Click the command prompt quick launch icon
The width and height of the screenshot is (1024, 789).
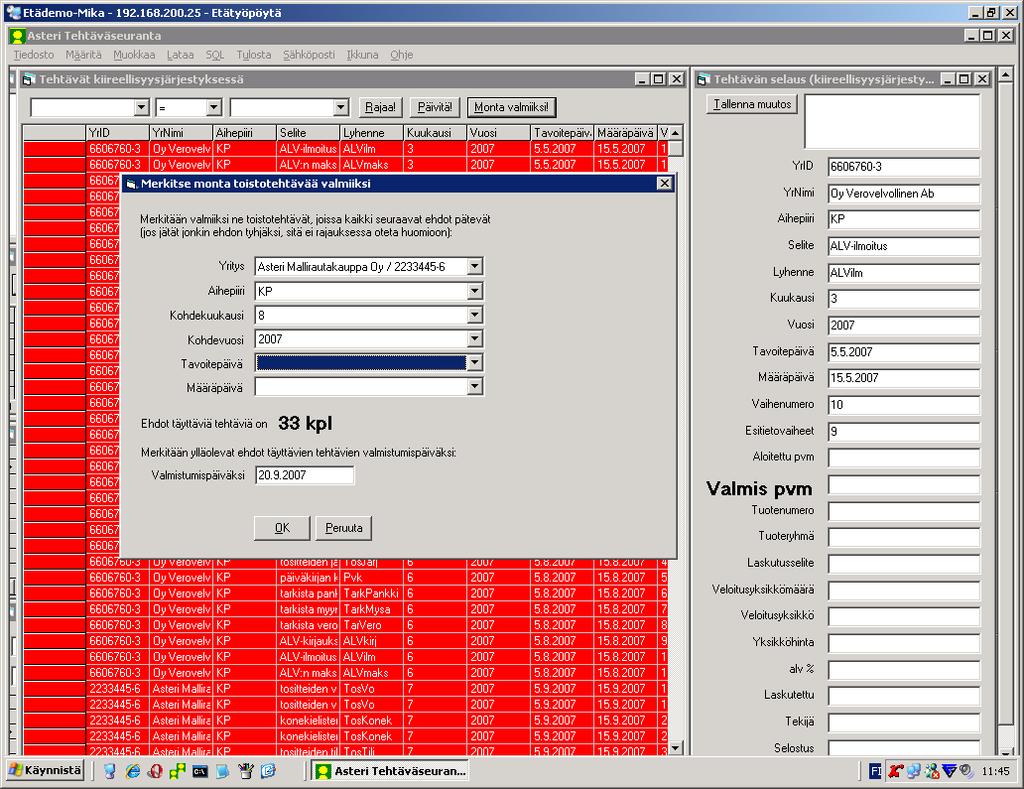tap(200, 771)
